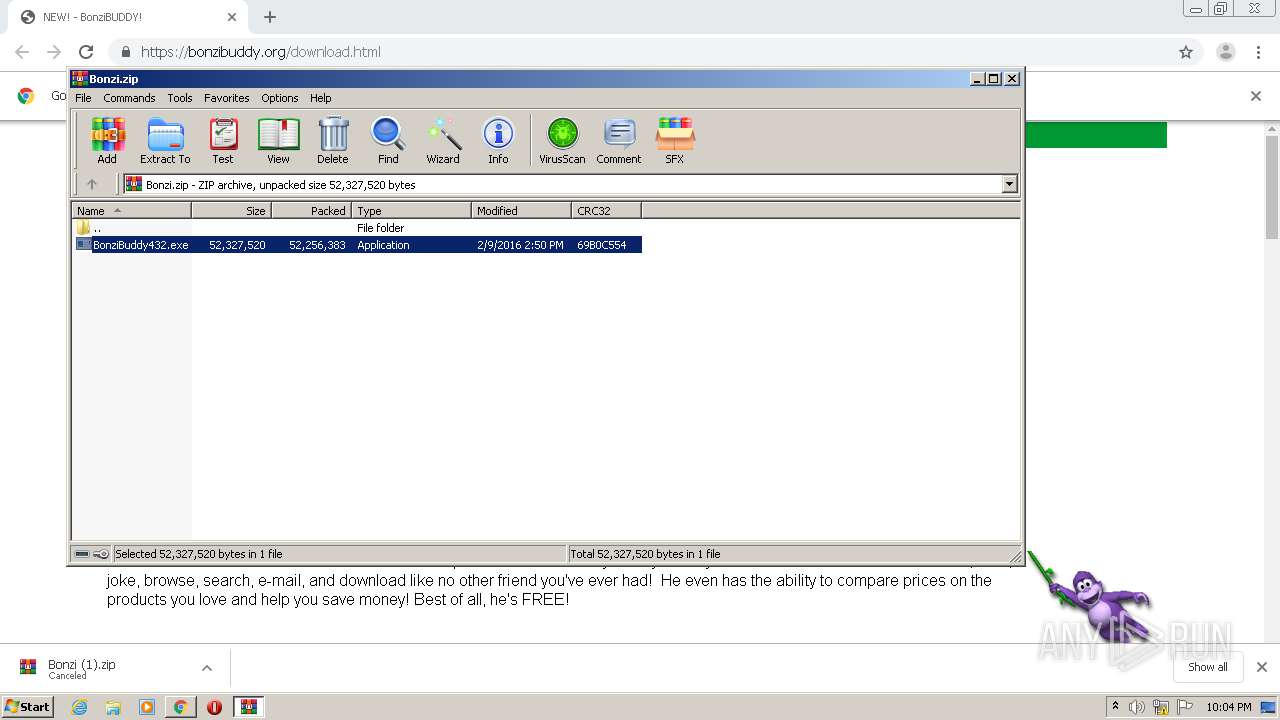The height and width of the screenshot is (720, 1280).
Task: Click the SFX toolbar icon
Action: 675,140
